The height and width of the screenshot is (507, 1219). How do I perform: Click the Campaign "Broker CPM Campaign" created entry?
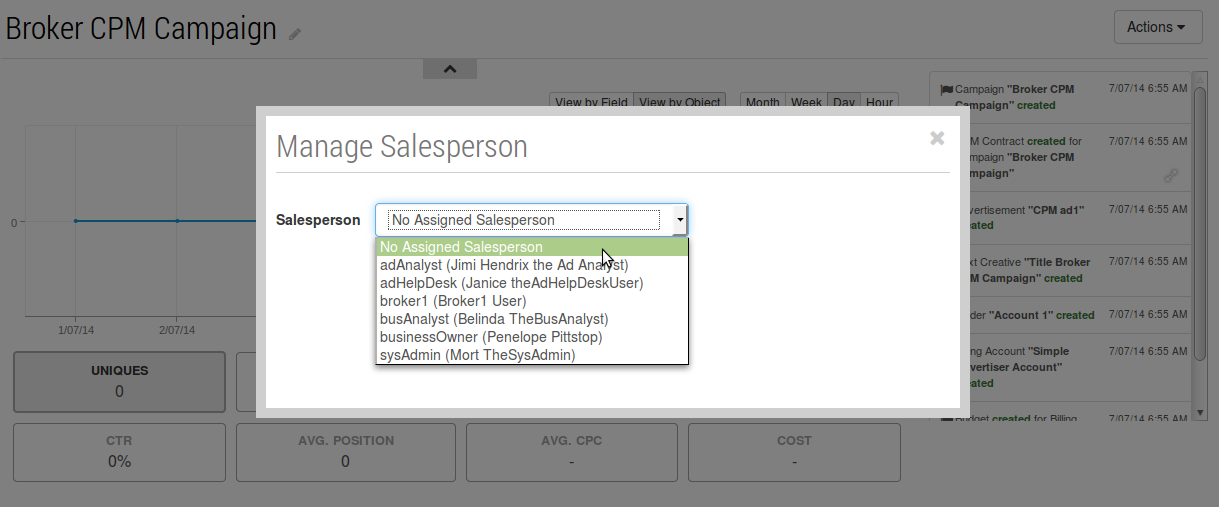click(x=1060, y=97)
